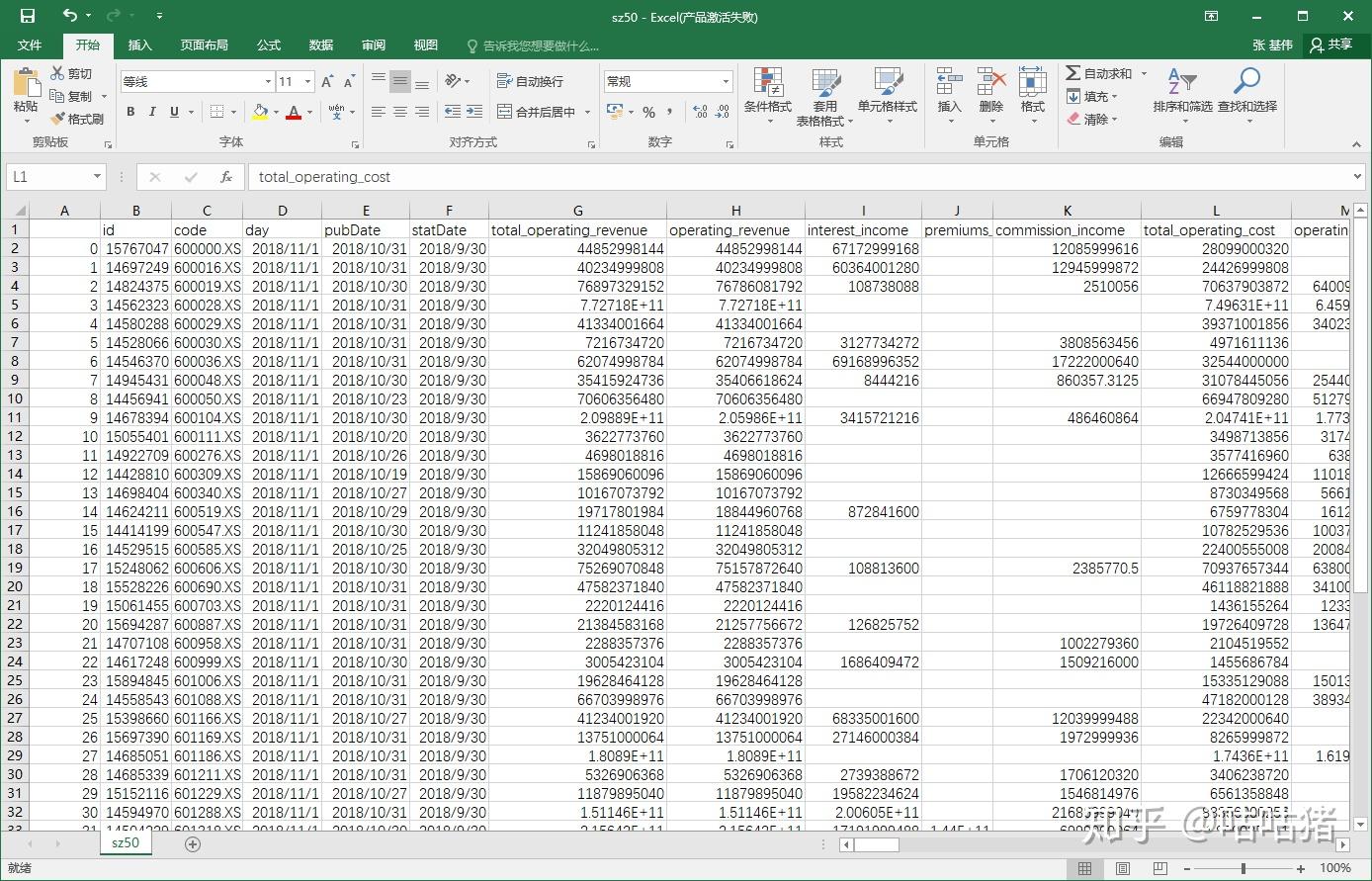
Task: Click the cell borders icon
Action: pos(217,112)
